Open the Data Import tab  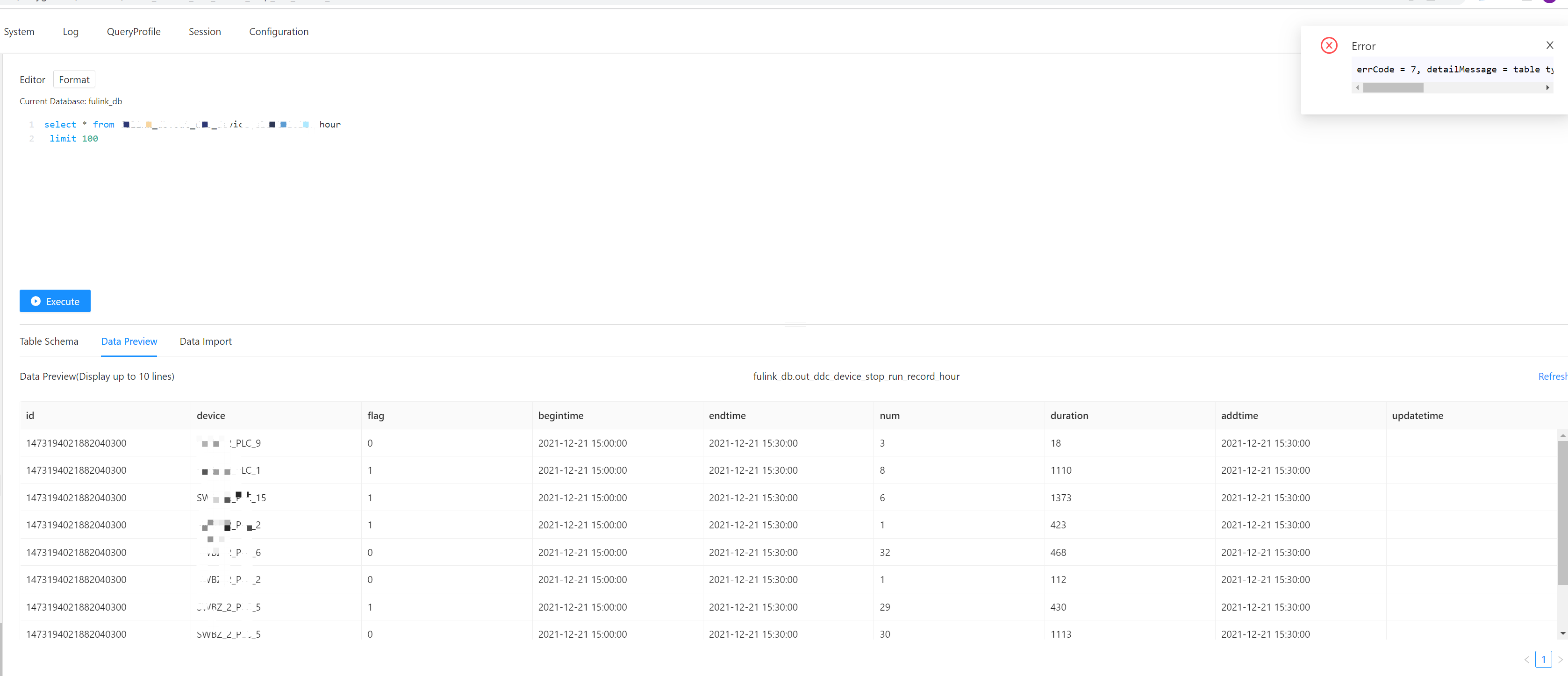click(205, 342)
